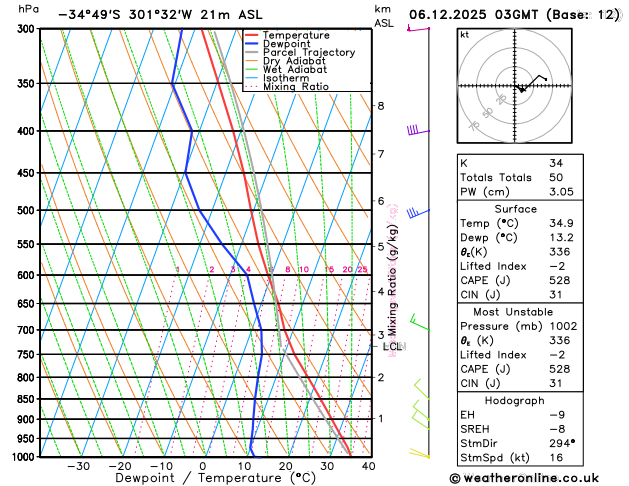Click the '450' pressure level label
This screenshot has width=629, height=486.
tap(28, 173)
